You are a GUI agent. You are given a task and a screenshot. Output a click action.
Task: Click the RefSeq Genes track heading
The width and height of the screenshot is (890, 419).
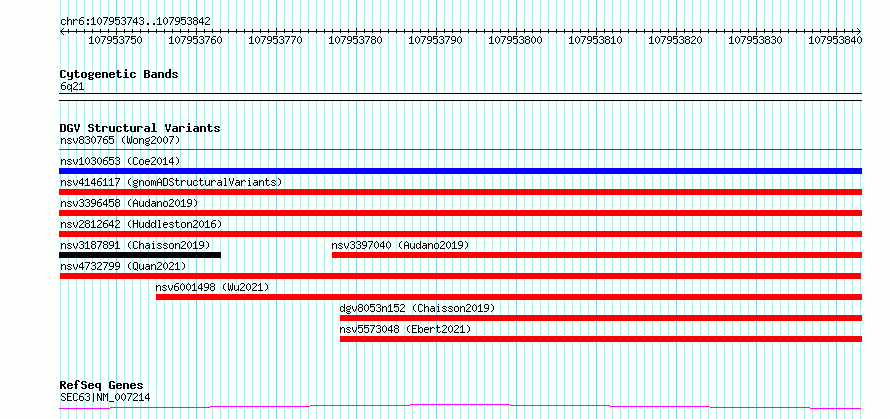101,386
